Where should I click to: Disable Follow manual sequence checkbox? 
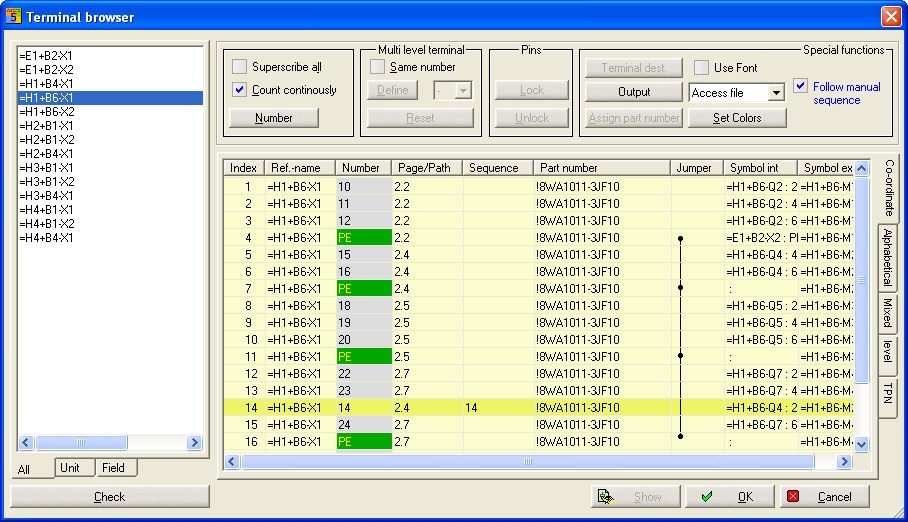pyautogui.click(x=800, y=86)
